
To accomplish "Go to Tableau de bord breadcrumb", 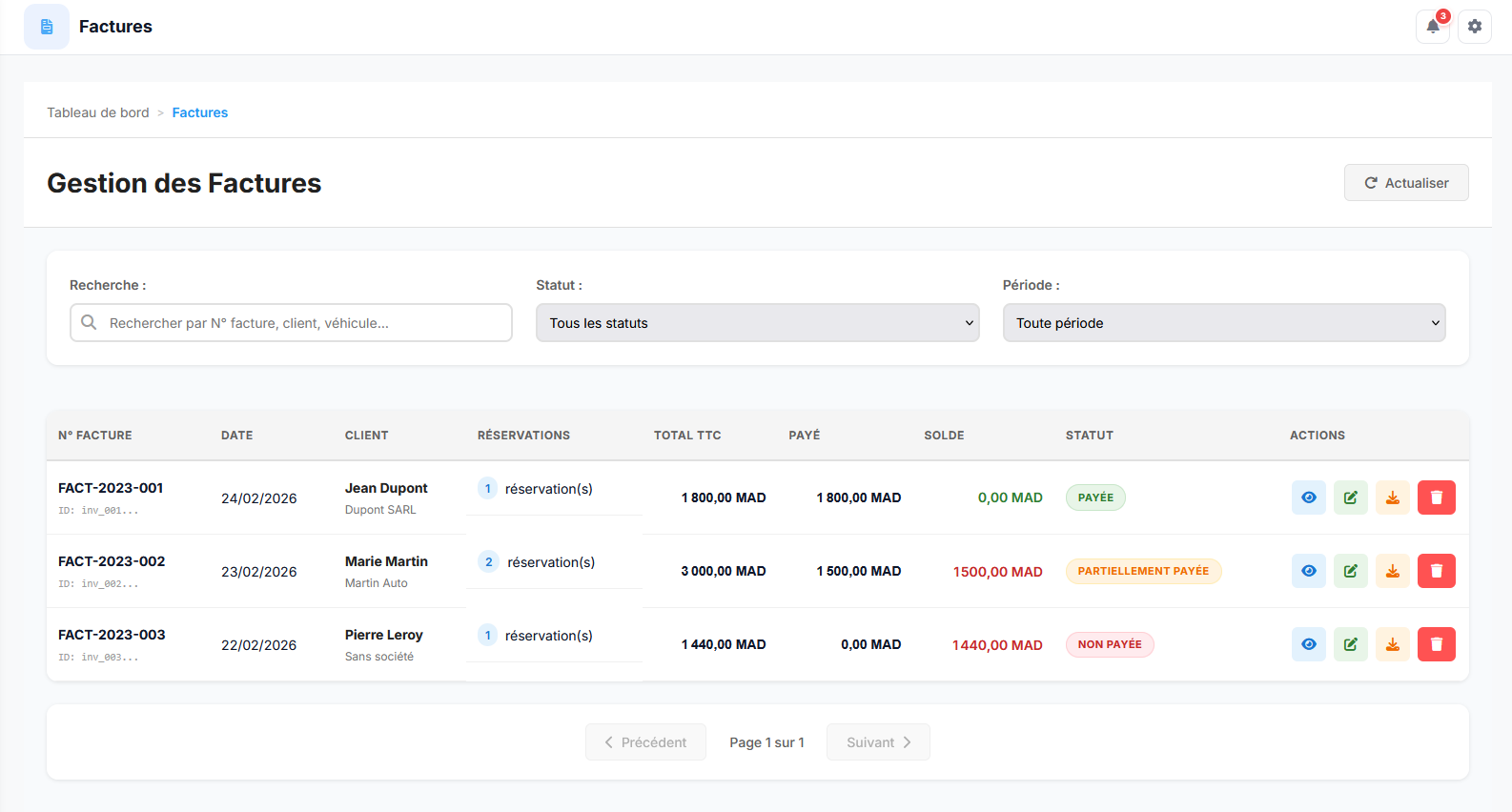I will coord(98,112).
